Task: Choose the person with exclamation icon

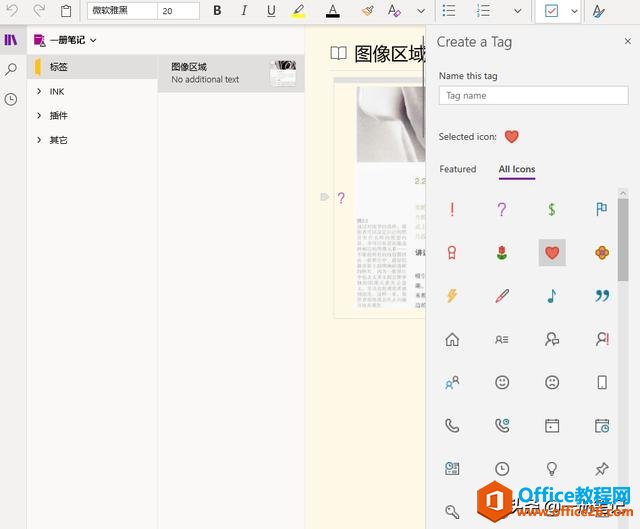Action: coord(602,339)
